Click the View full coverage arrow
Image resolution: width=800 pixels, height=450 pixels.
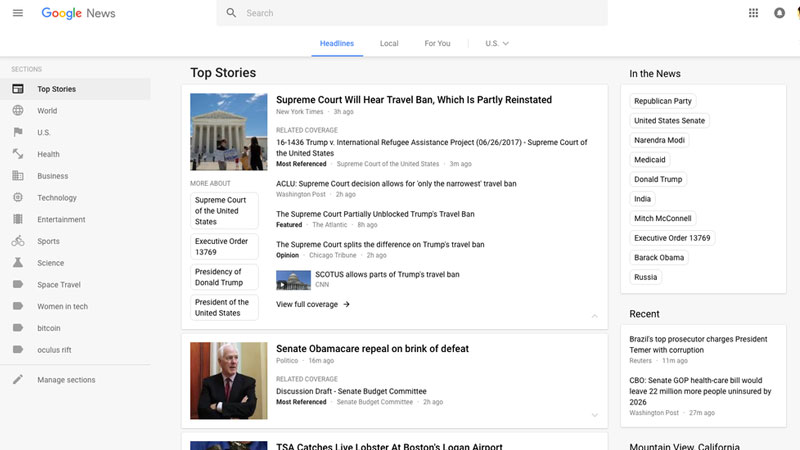[346, 304]
